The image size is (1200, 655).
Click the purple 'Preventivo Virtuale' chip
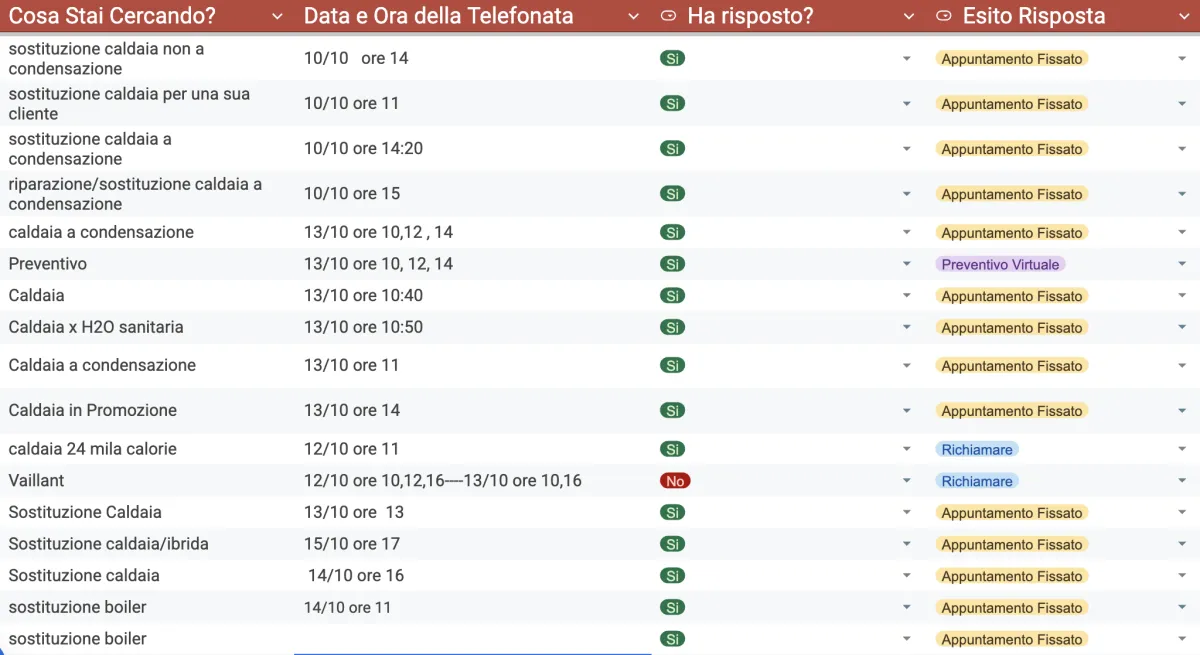tap(1000, 264)
